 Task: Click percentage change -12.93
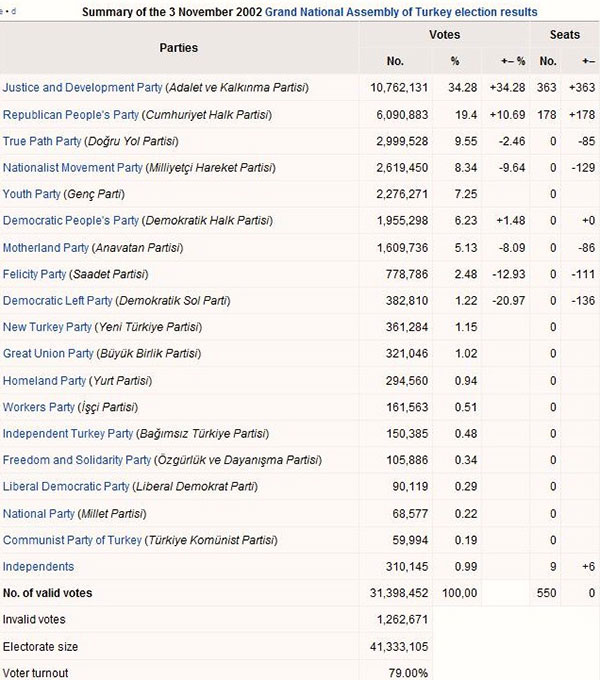(509, 274)
